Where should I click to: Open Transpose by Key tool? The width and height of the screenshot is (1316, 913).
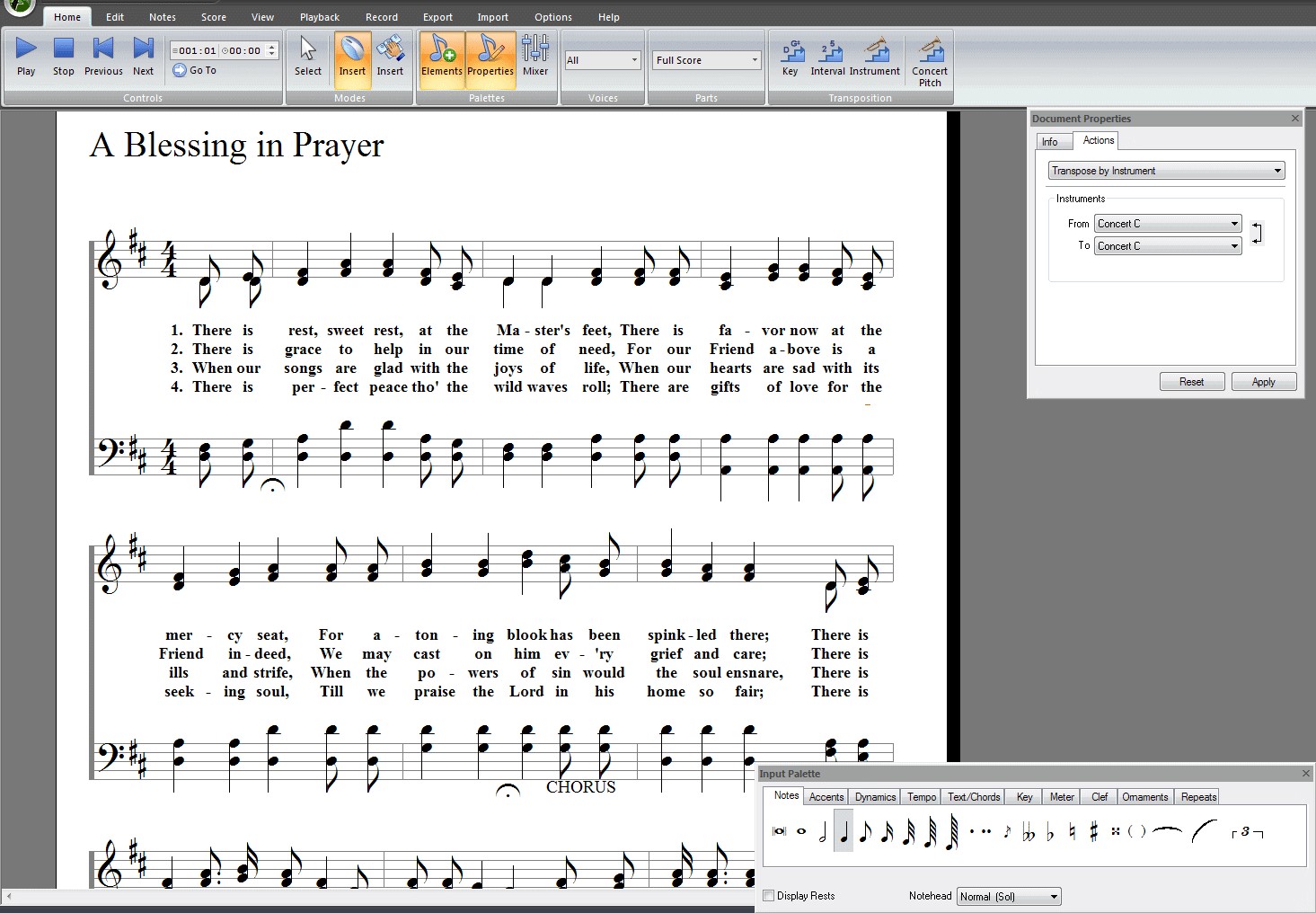click(790, 56)
